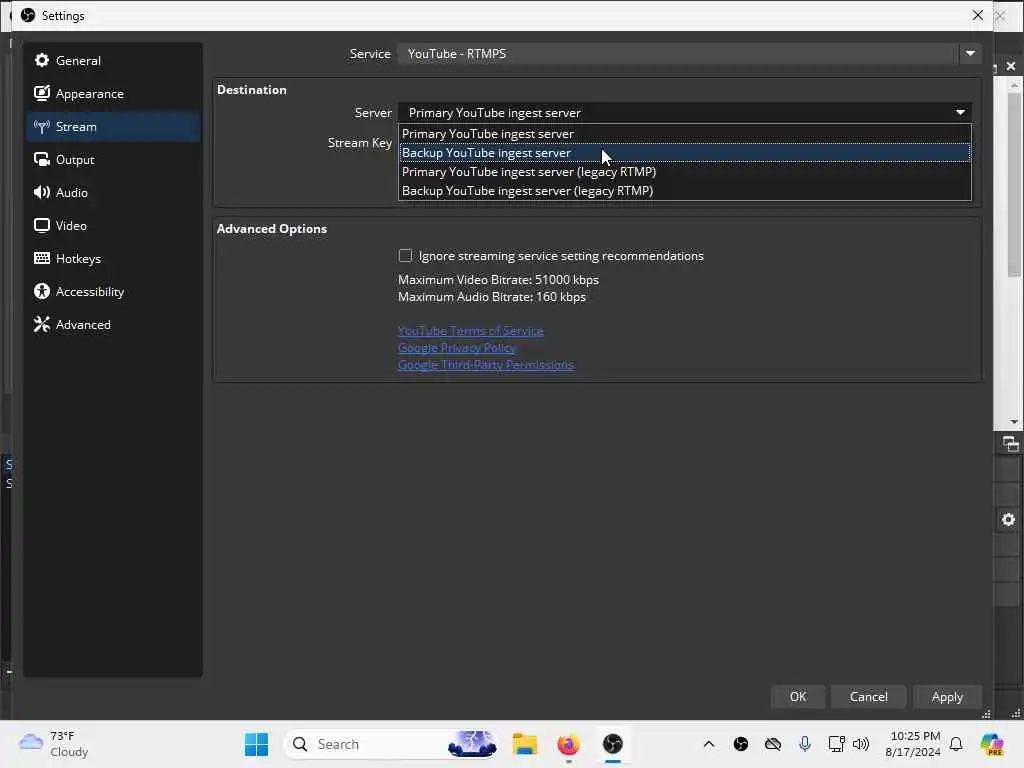Click the undock panel icon in OBS window

coord(1010,445)
